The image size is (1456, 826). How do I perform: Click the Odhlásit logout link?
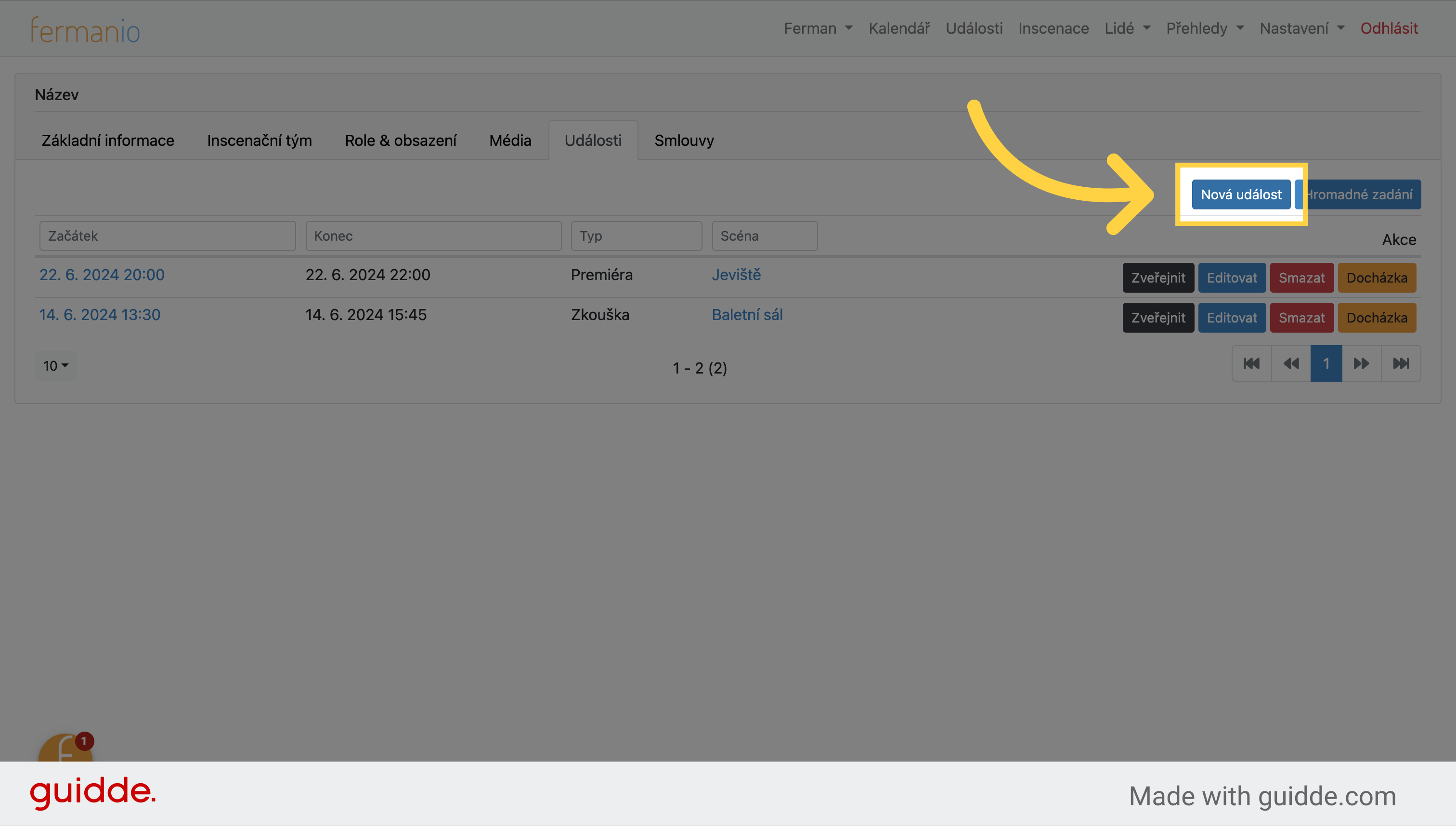1389,28
